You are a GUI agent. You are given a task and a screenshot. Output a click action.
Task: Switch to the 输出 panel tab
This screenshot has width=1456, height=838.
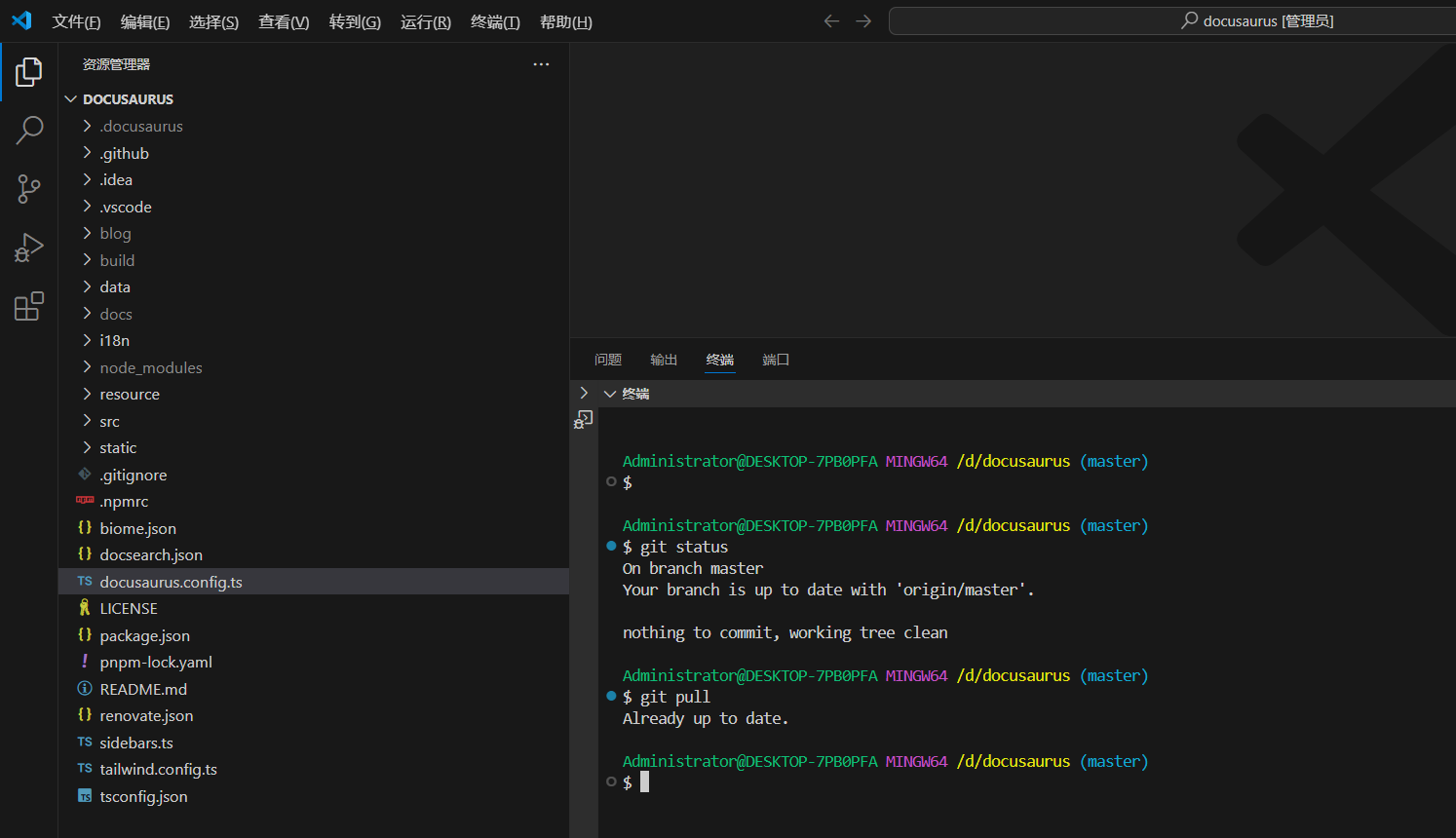tap(664, 360)
